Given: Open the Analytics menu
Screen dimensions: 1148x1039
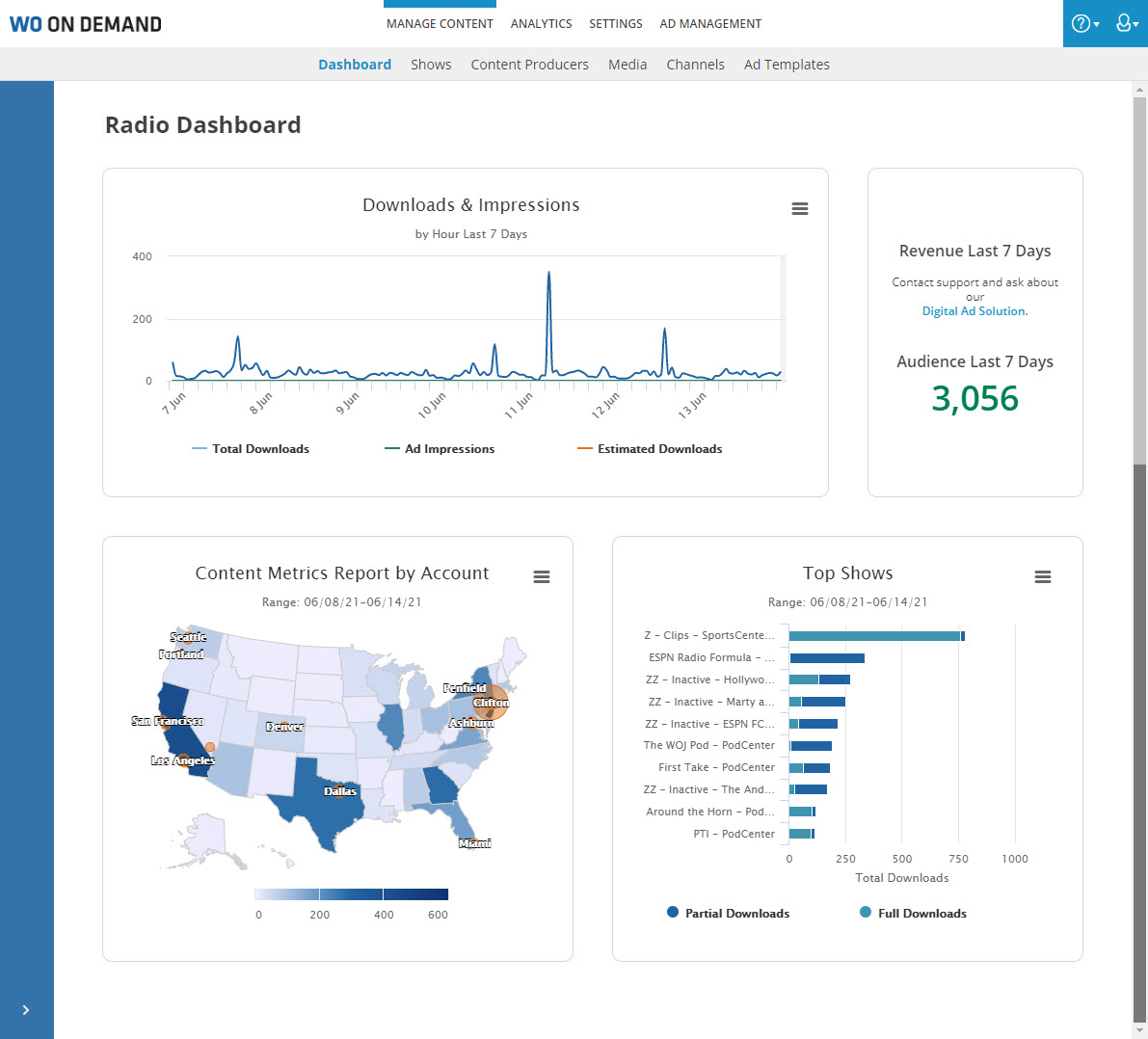Looking at the screenshot, I should point(541,24).
